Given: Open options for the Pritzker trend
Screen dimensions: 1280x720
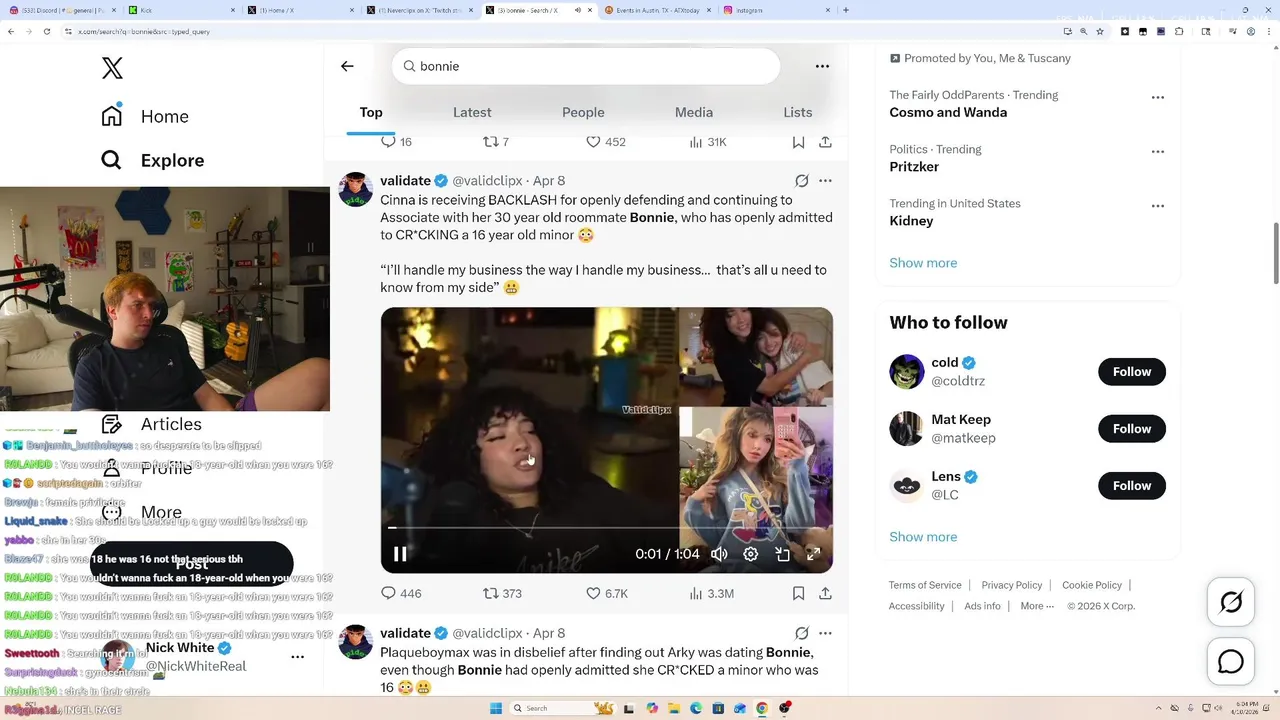Looking at the screenshot, I should pos(1158,152).
